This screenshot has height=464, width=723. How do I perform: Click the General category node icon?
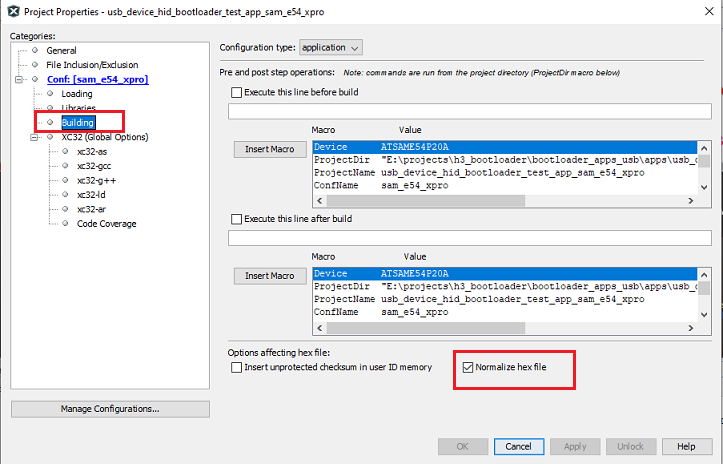click(x=36, y=50)
